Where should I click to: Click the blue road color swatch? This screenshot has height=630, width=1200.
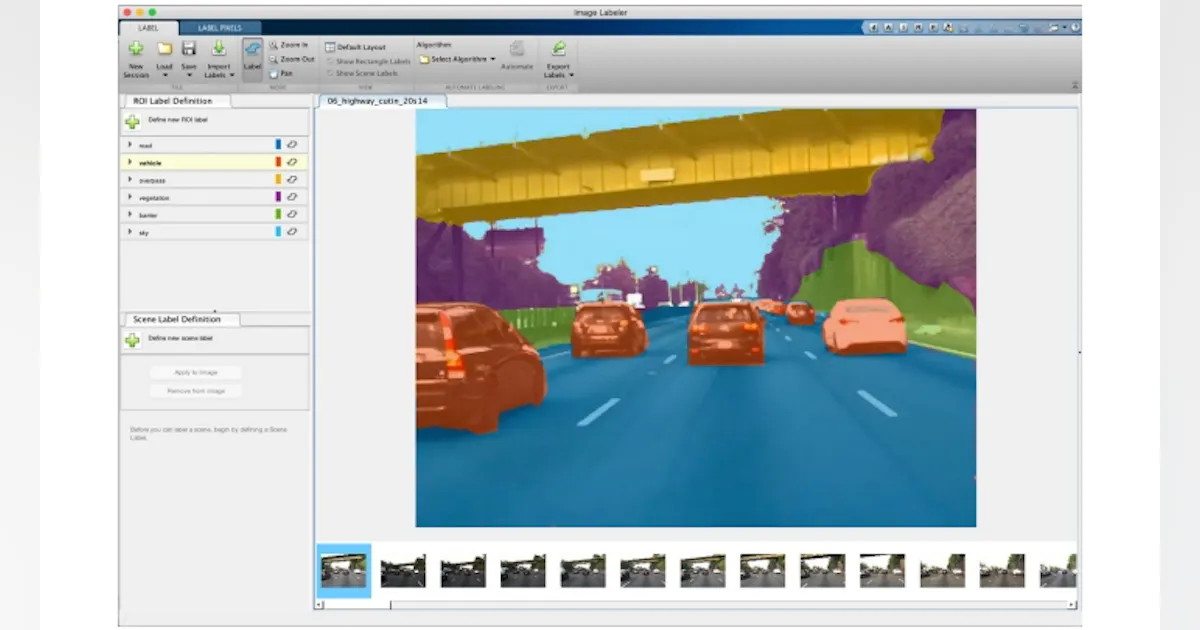[278, 145]
